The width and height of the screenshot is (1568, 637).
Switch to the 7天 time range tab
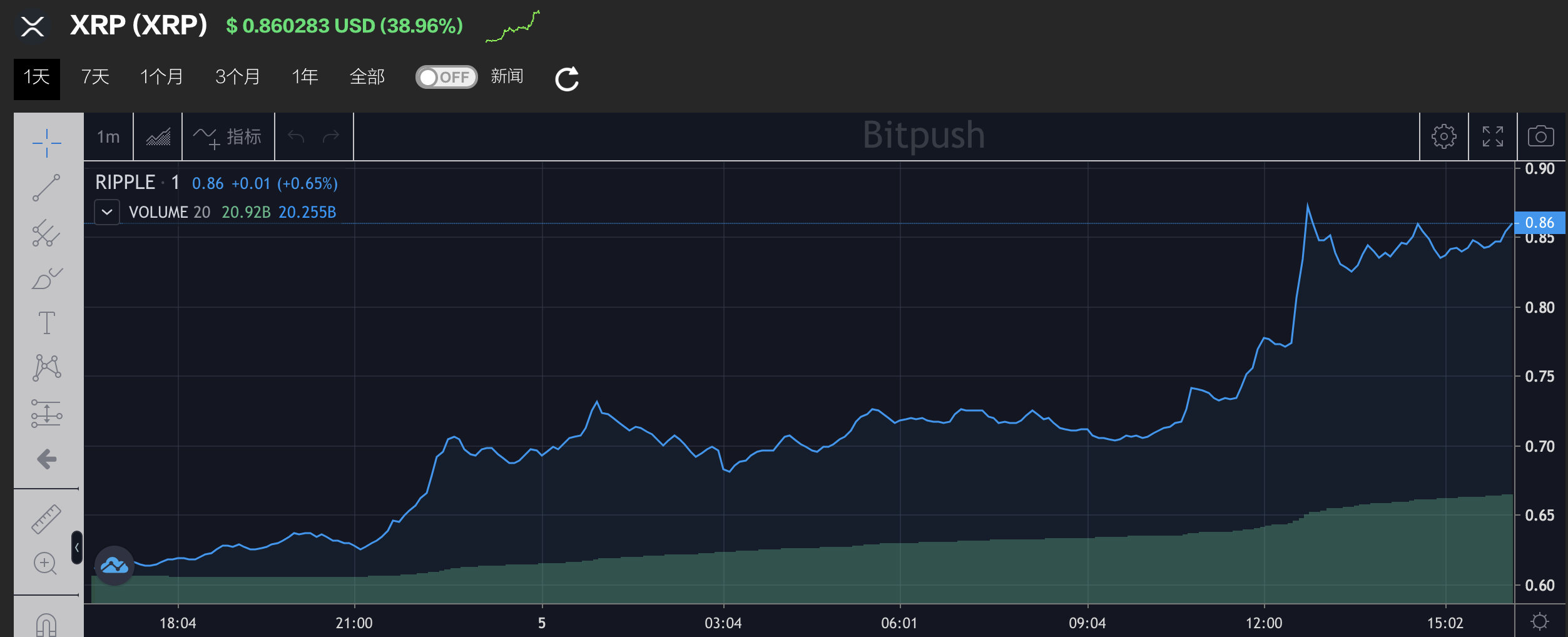[x=95, y=77]
